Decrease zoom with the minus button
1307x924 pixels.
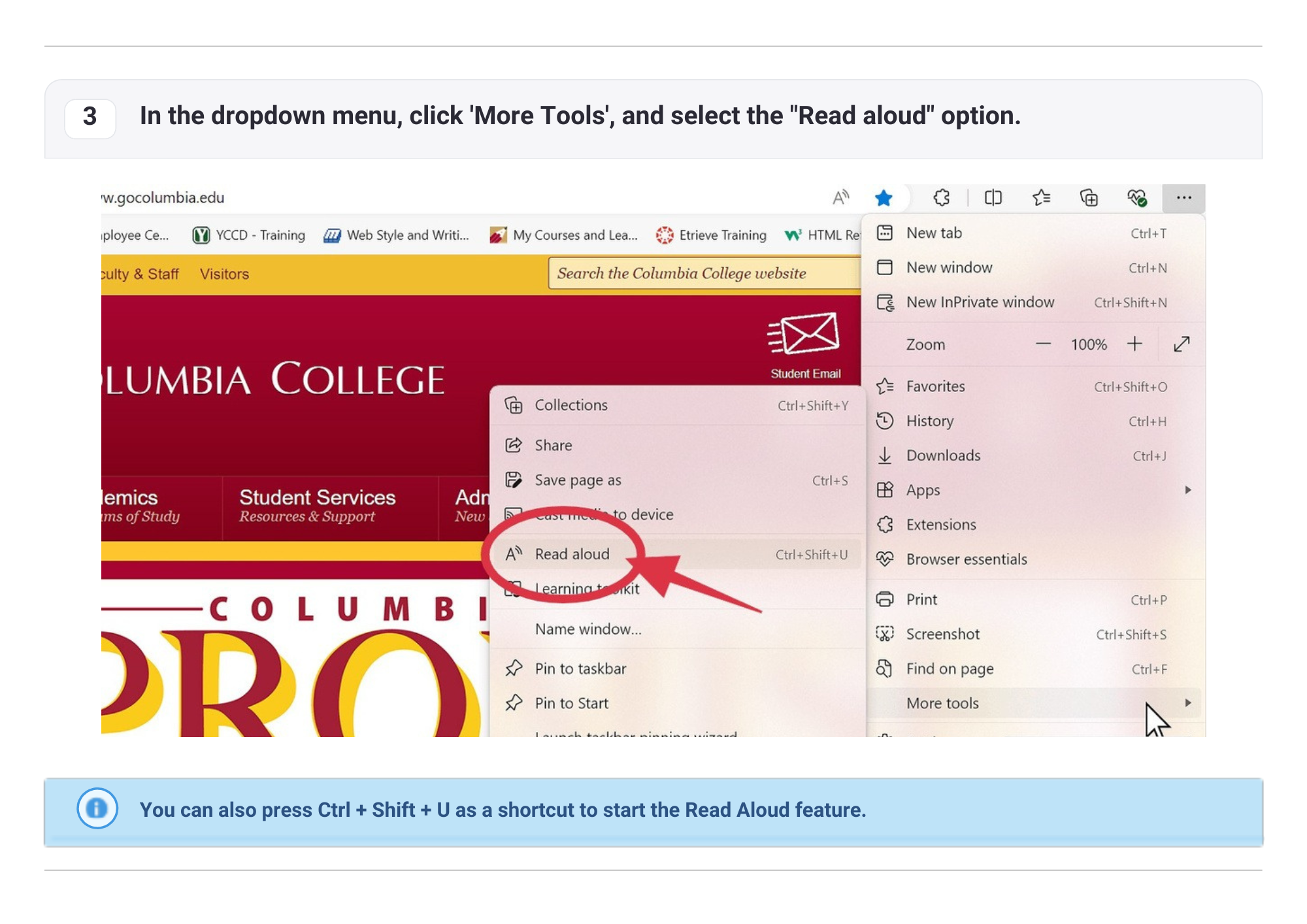(x=1043, y=344)
